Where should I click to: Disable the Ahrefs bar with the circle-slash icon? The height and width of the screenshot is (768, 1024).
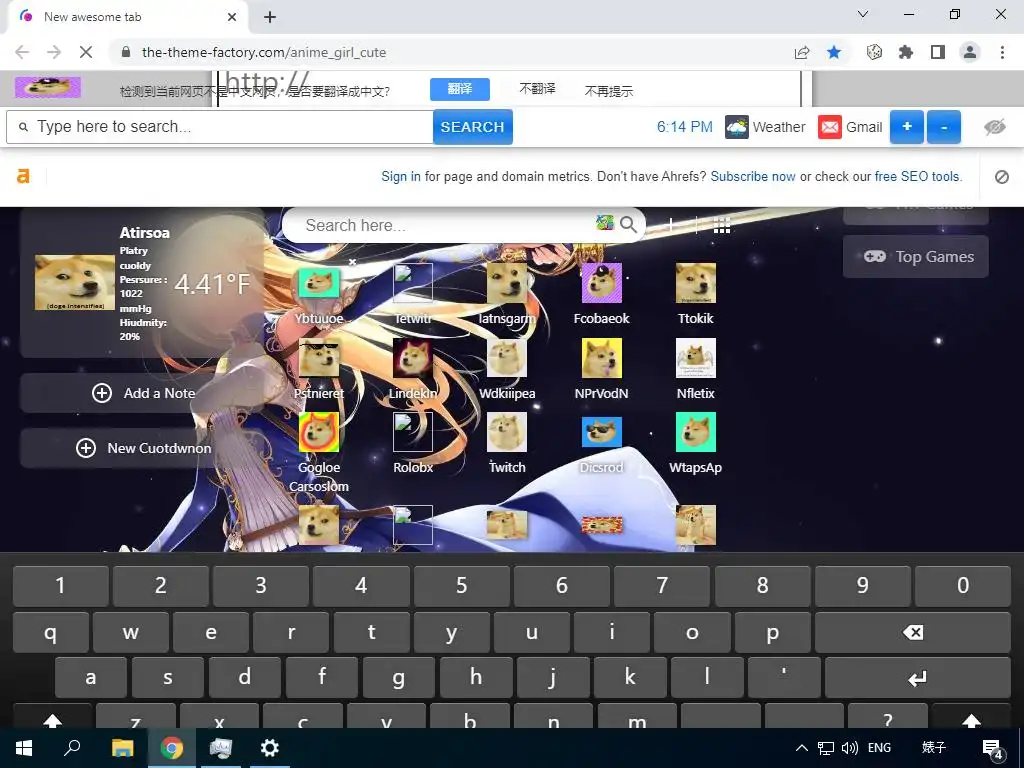[x=1002, y=176]
